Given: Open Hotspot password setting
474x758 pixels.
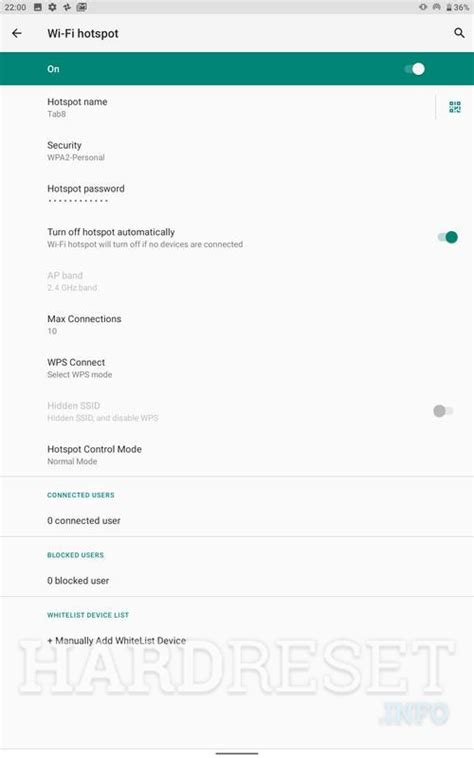Looking at the screenshot, I should pyautogui.click(x=237, y=194).
